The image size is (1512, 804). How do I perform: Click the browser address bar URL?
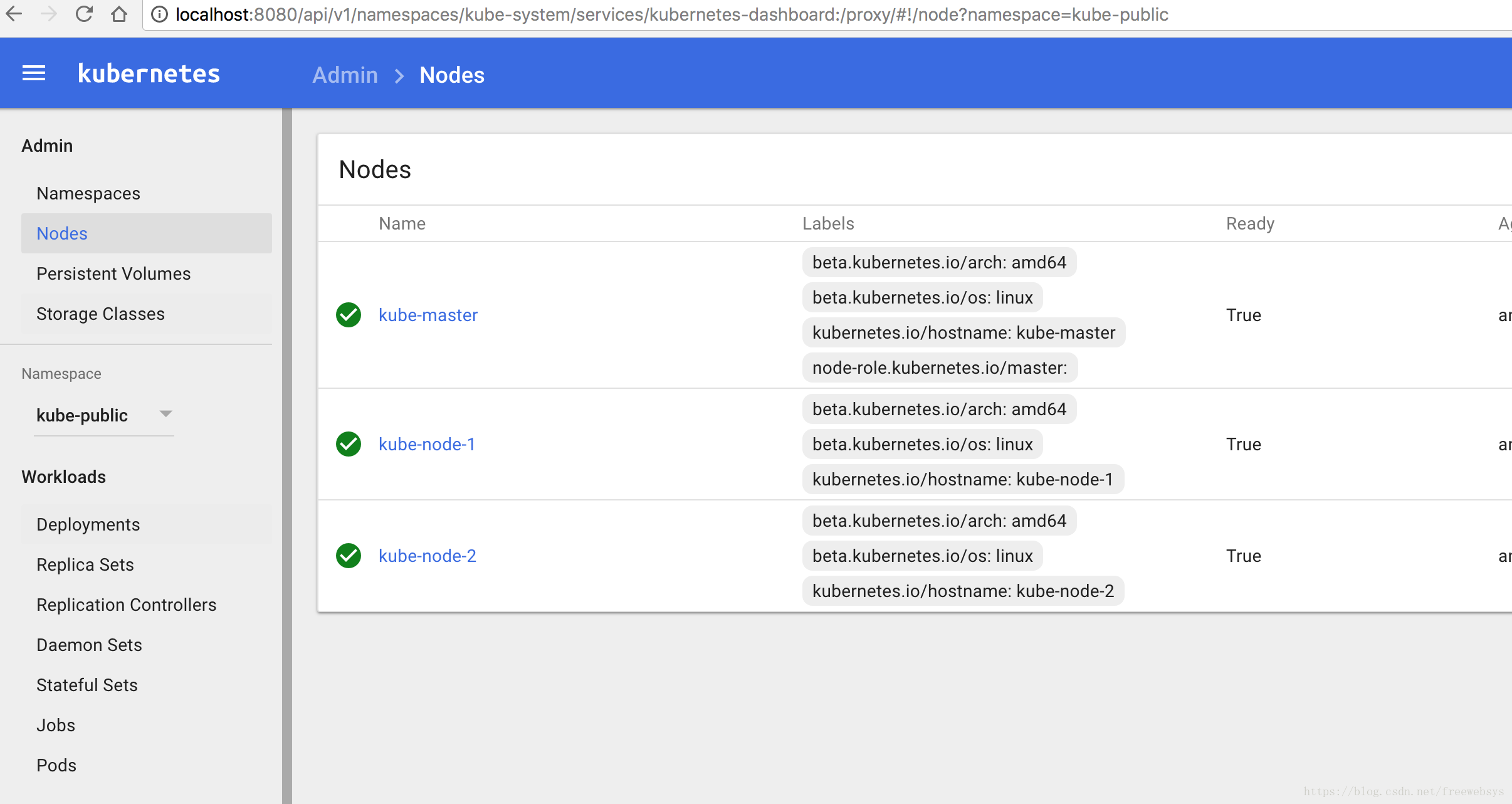[671, 14]
